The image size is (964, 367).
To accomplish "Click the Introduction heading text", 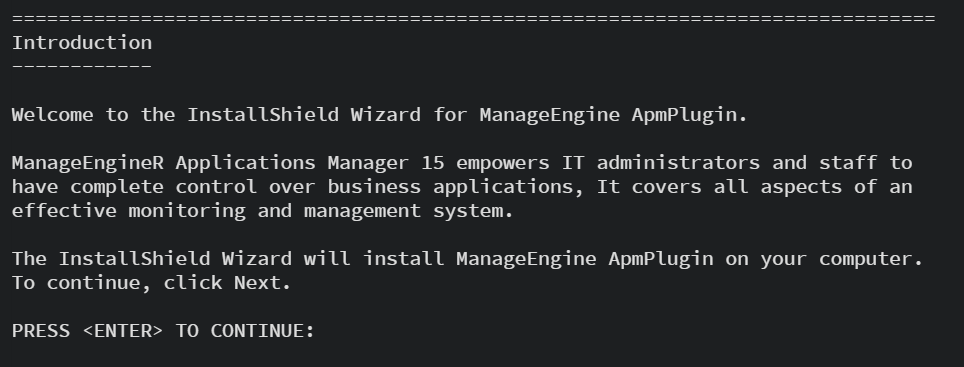I will pos(82,42).
